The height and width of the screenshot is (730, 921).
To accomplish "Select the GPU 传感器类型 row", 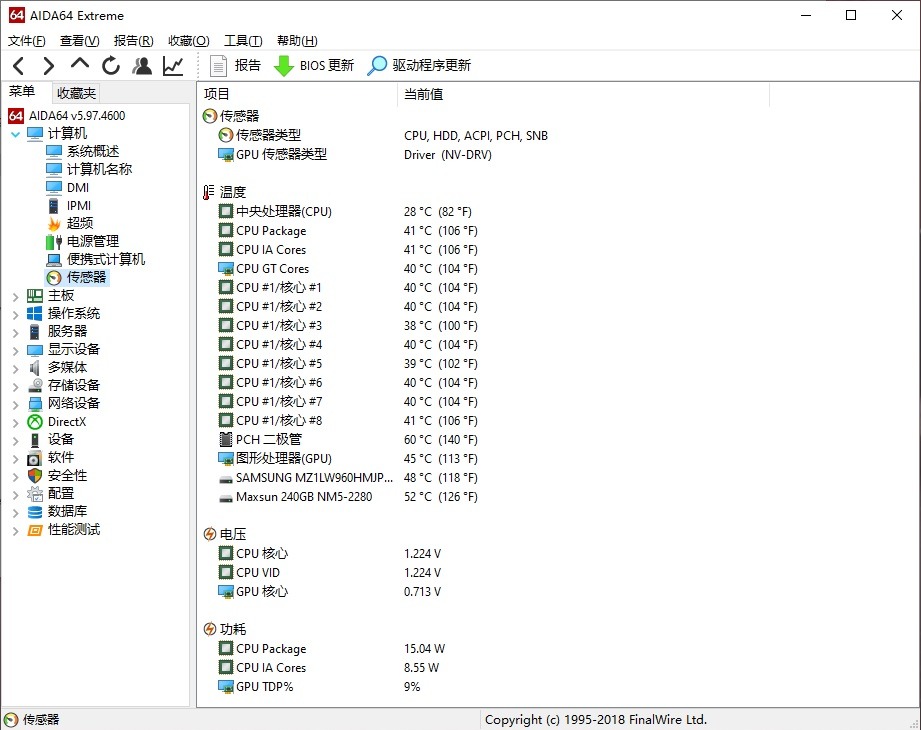I will [x=354, y=154].
